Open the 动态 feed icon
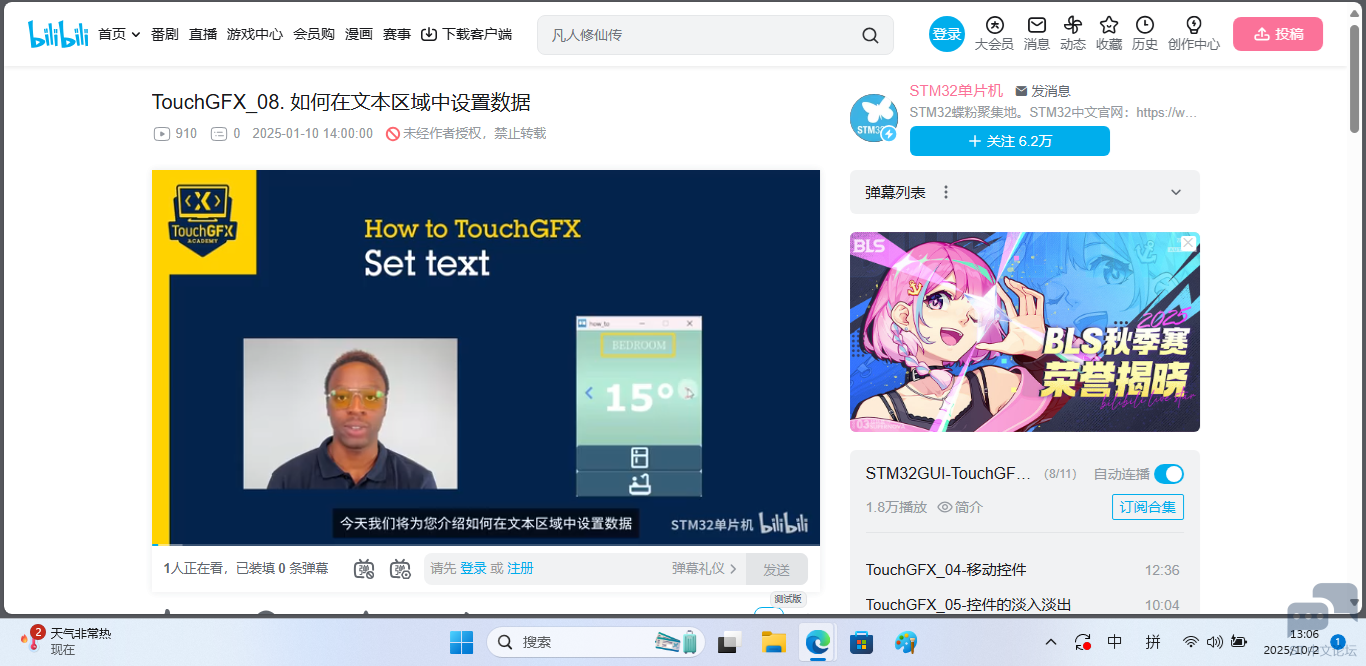This screenshot has width=1366, height=666. [x=1073, y=33]
